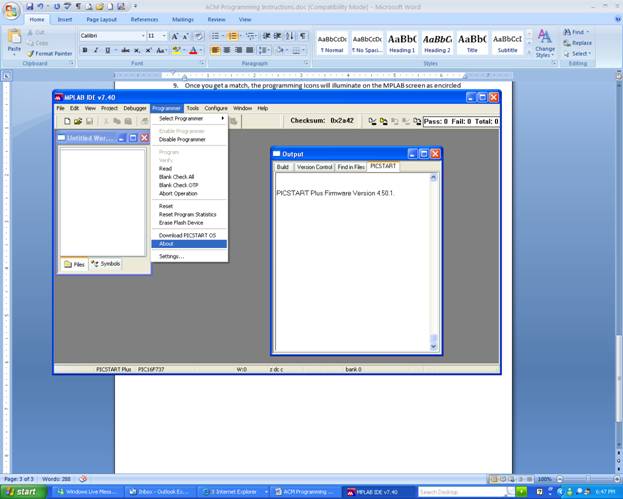This screenshot has height=499, width=623.
Task: Clear formatting icon in Font group
Action: 199,36
